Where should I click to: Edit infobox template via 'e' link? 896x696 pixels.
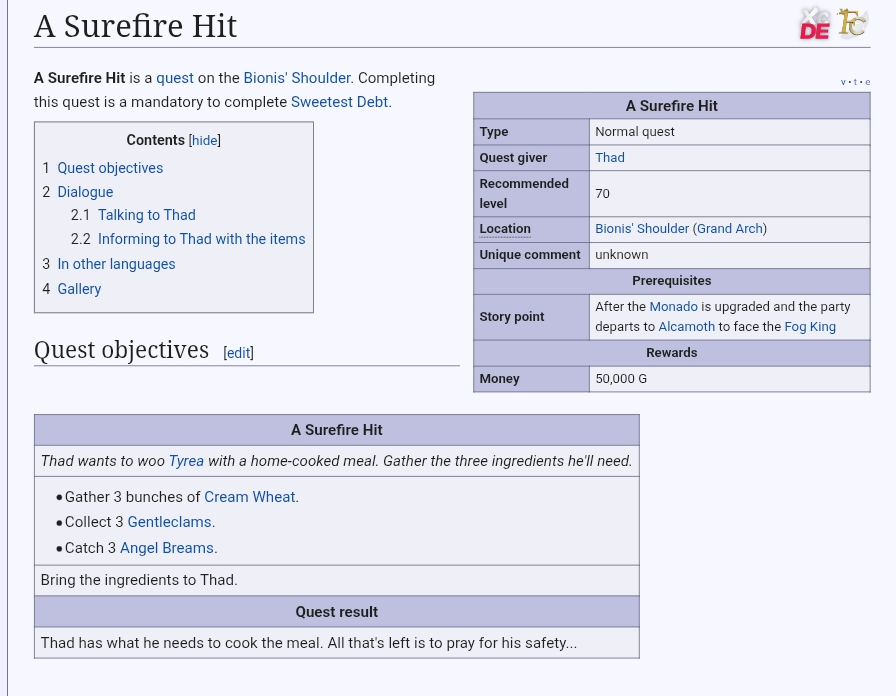click(867, 82)
